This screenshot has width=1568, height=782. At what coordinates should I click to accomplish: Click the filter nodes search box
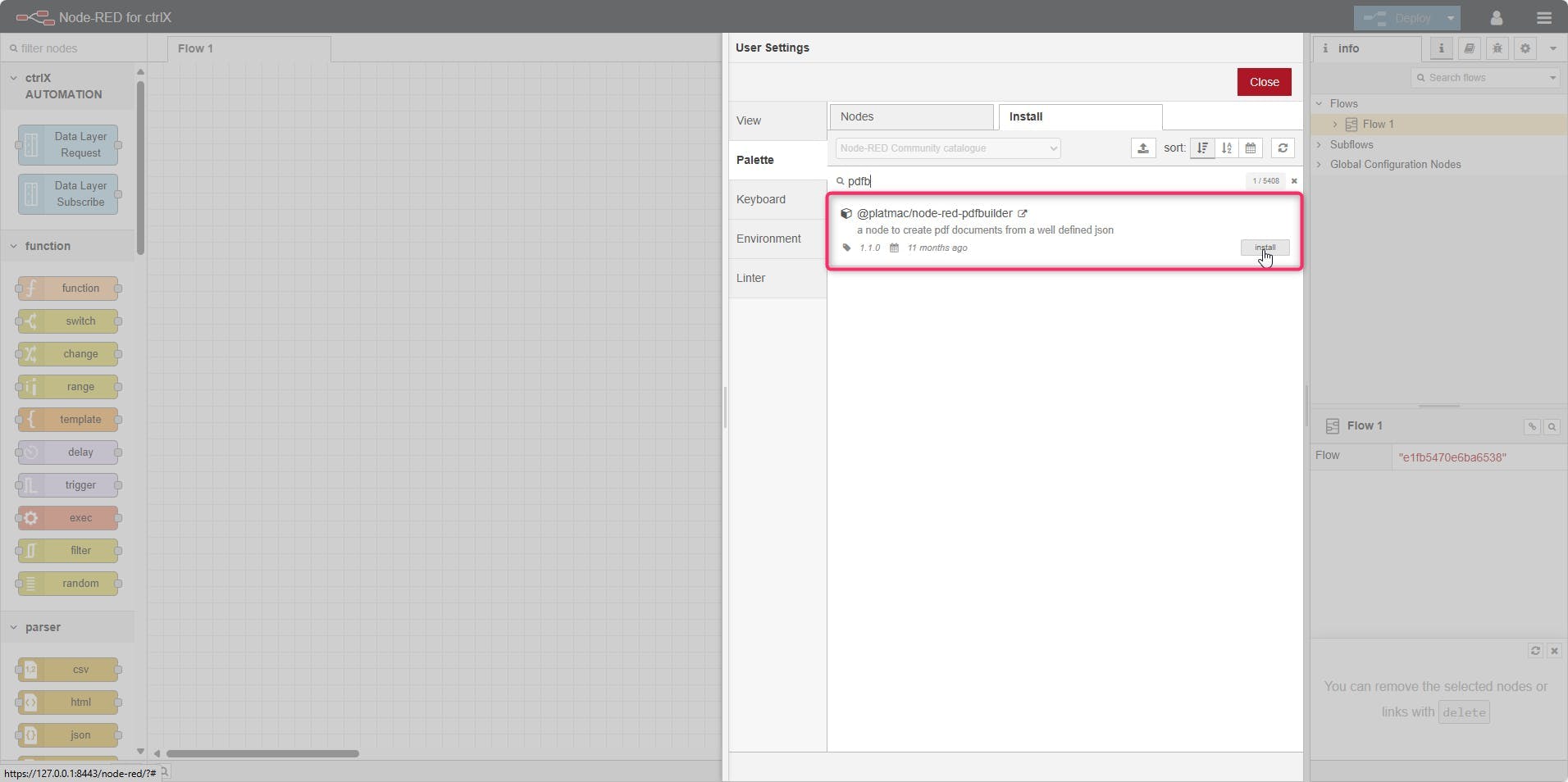click(74, 48)
